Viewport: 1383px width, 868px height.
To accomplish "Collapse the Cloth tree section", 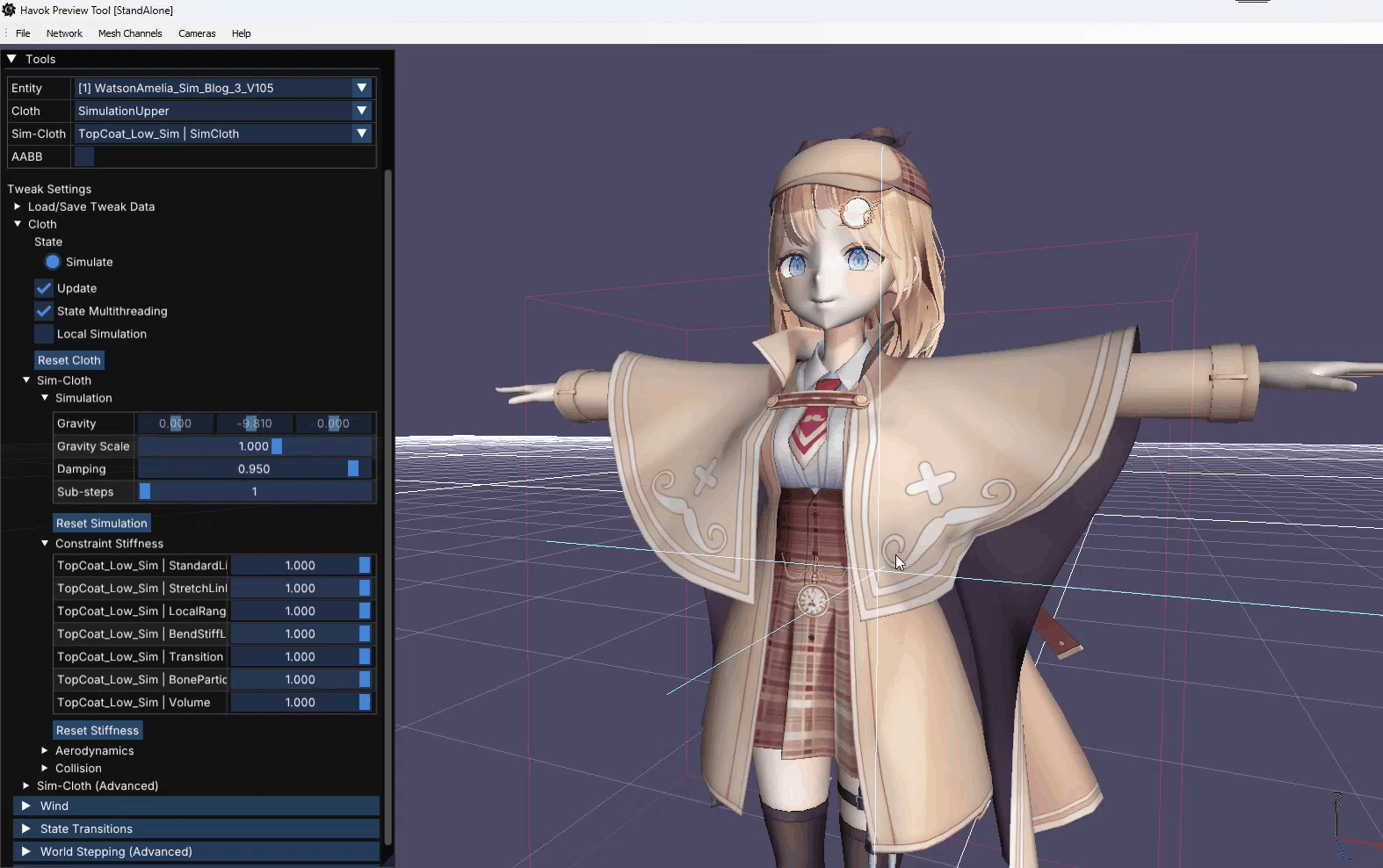I will tap(18, 224).
